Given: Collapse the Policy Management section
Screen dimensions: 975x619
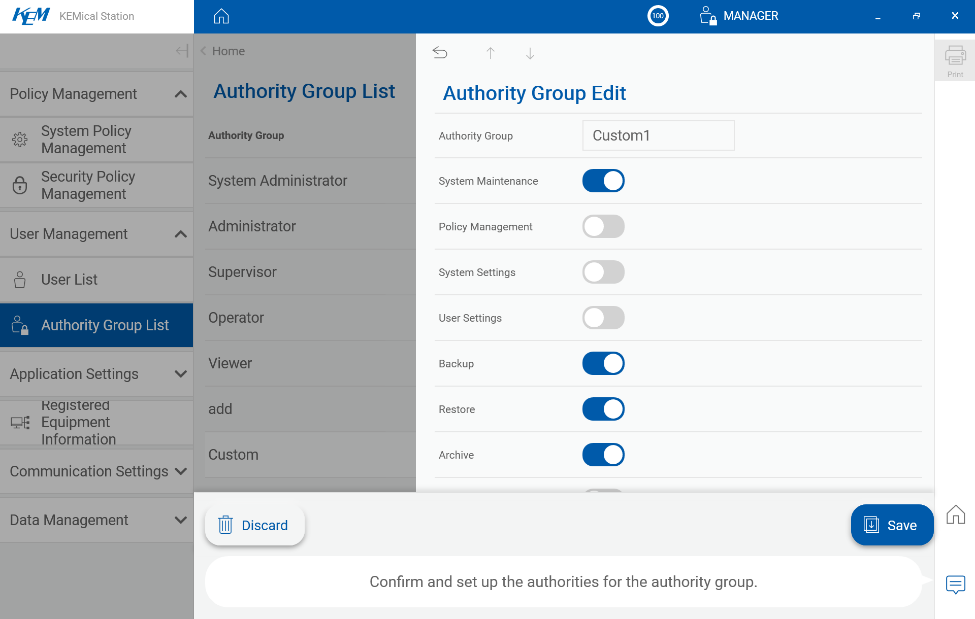Looking at the screenshot, I should coord(180,94).
